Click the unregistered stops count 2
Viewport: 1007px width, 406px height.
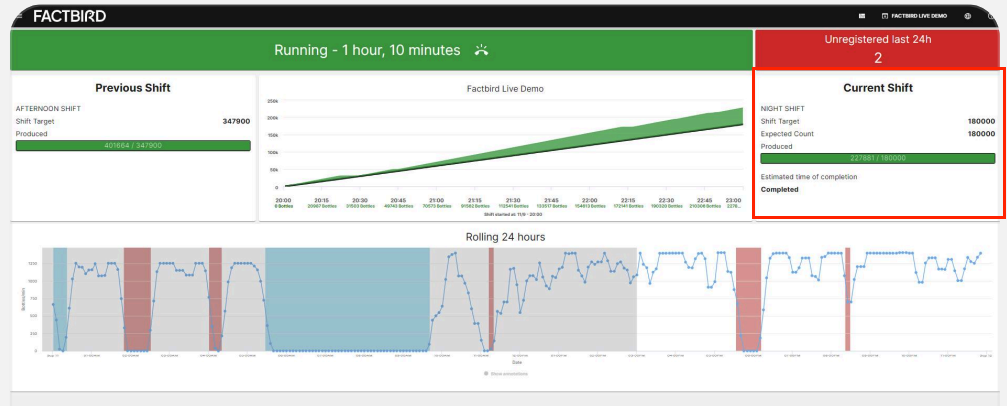(x=878, y=58)
